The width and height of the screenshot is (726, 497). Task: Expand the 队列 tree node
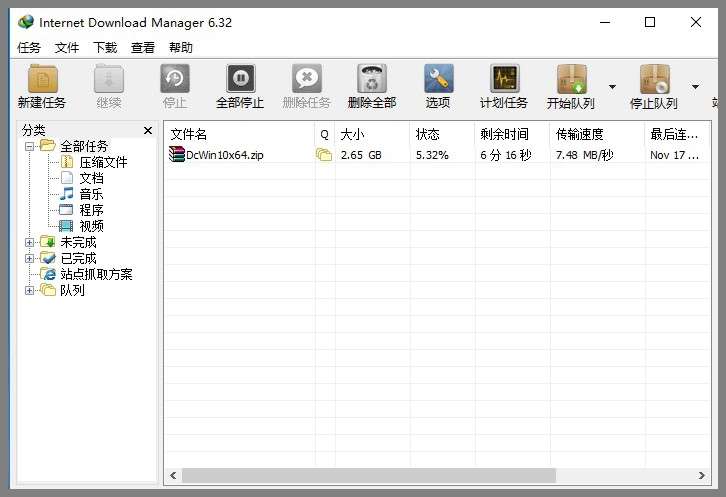[x=30, y=290]
